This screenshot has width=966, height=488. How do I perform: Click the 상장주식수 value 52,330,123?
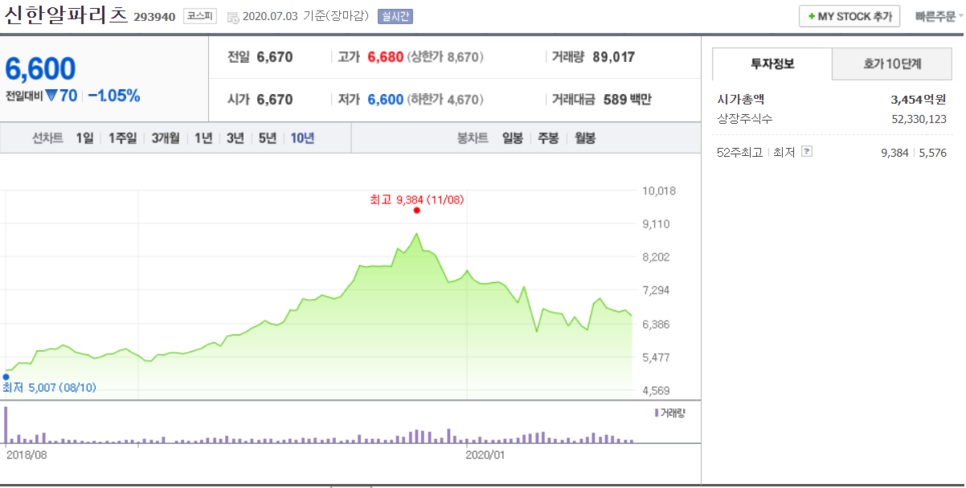coord(919,119)
